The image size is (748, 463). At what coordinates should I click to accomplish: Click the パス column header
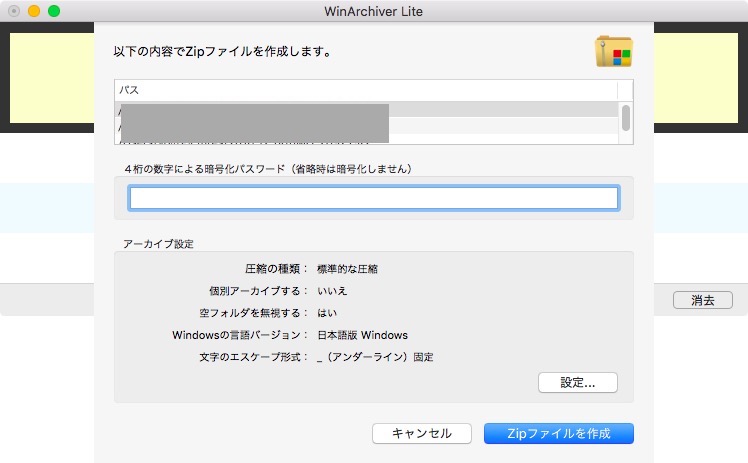coord(366,90)
